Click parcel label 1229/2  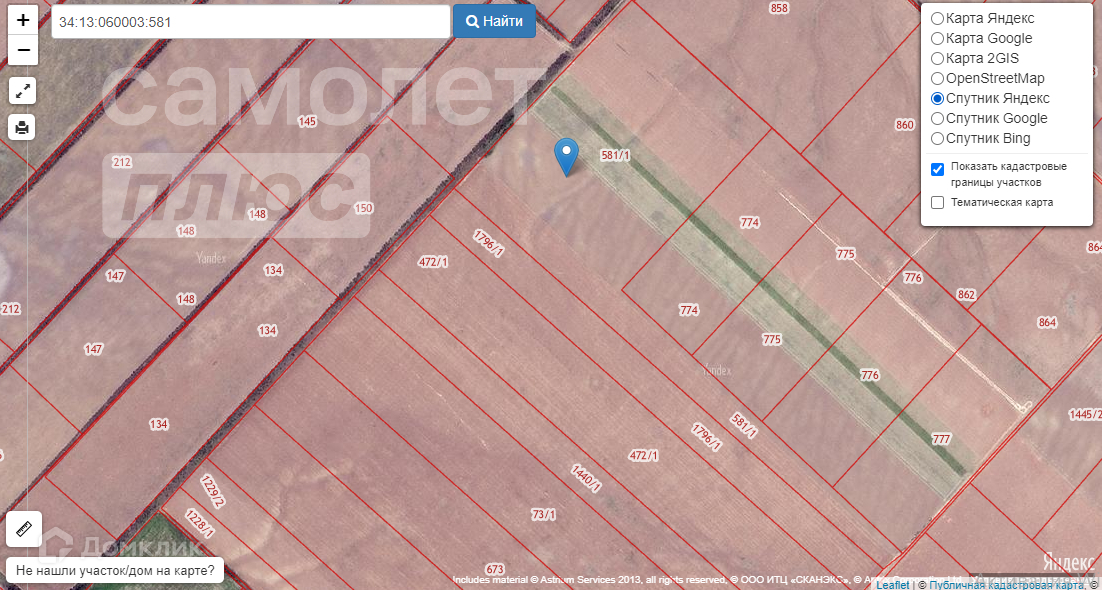[x=213, y=491]
